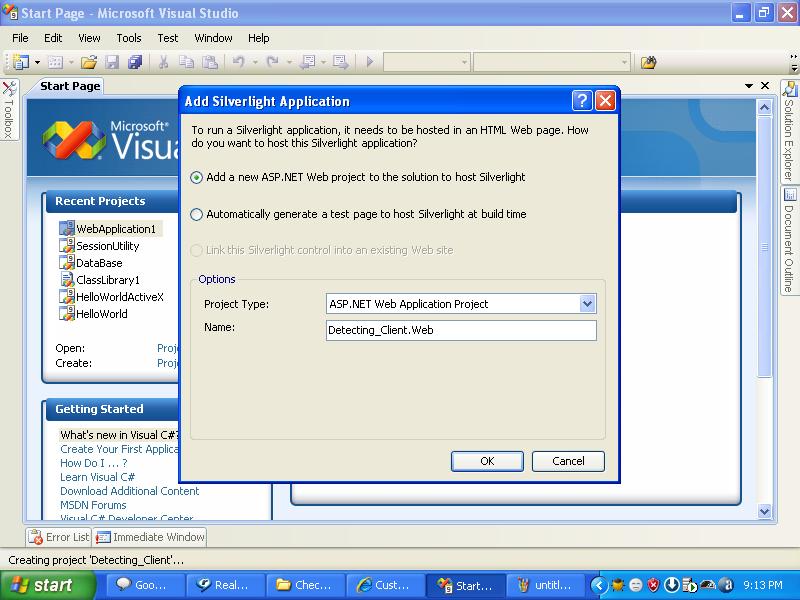
Task: Click the New Project toolbar icon
Action: pyautogui.click(x=20, y=62)
